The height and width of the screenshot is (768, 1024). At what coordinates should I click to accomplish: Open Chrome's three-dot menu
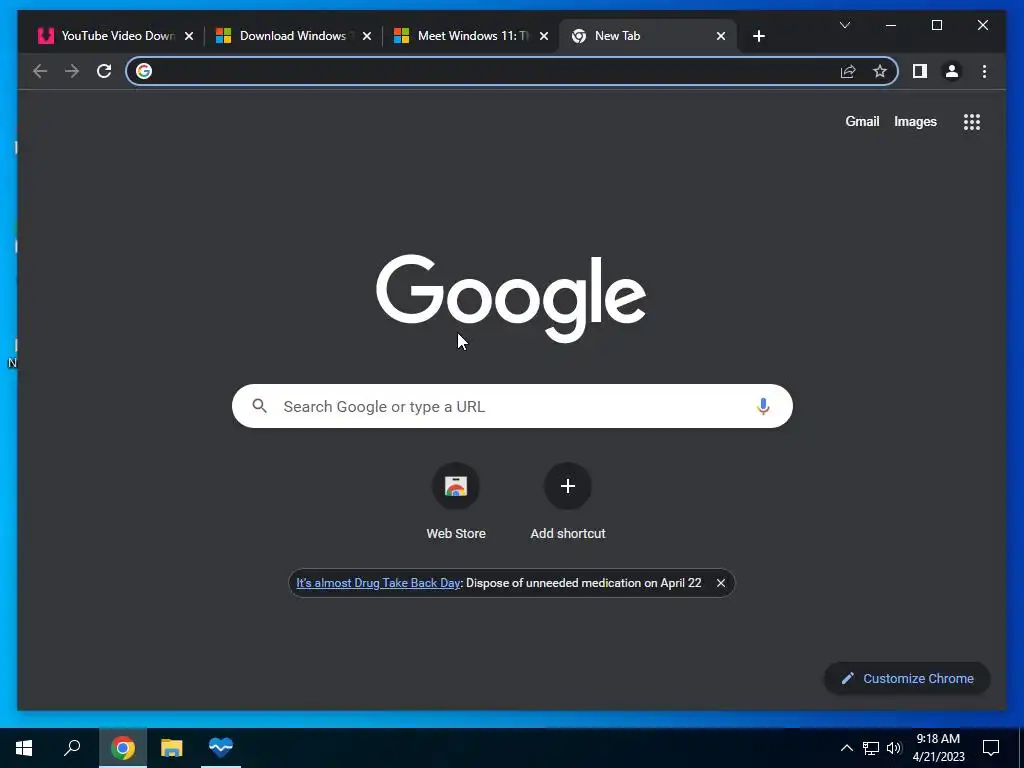[x=984, y=71]
